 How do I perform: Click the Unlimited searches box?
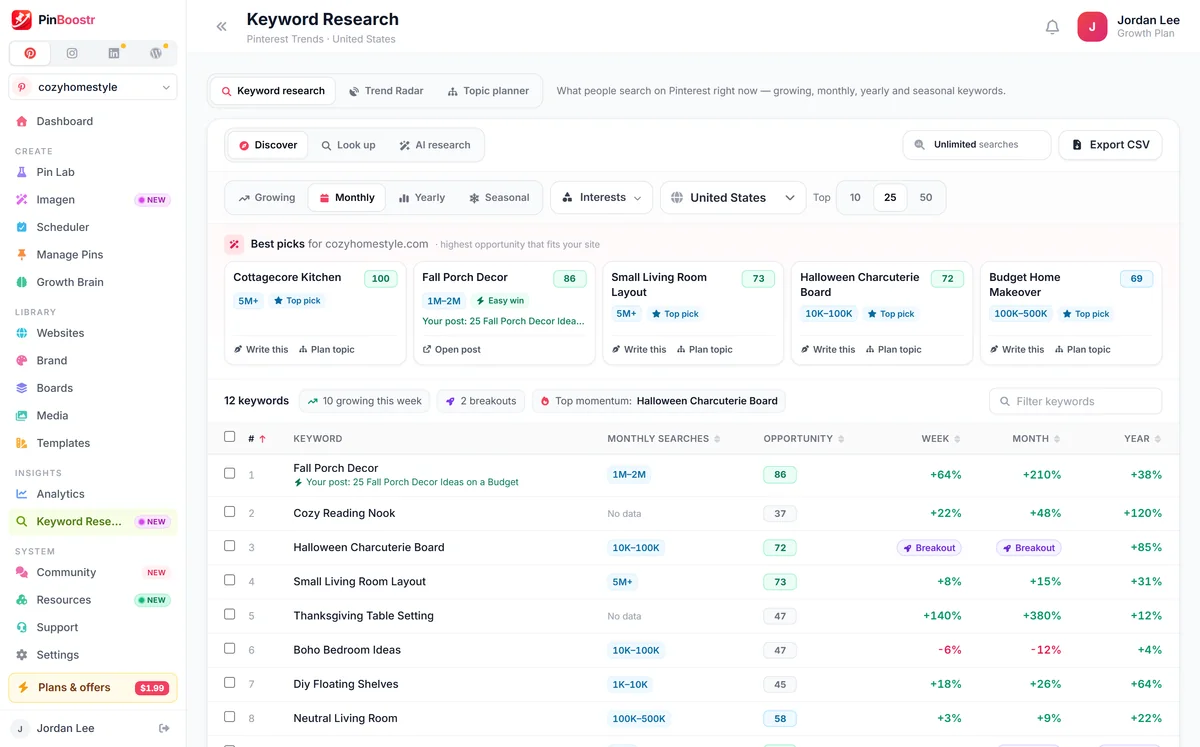click(976, 145)
